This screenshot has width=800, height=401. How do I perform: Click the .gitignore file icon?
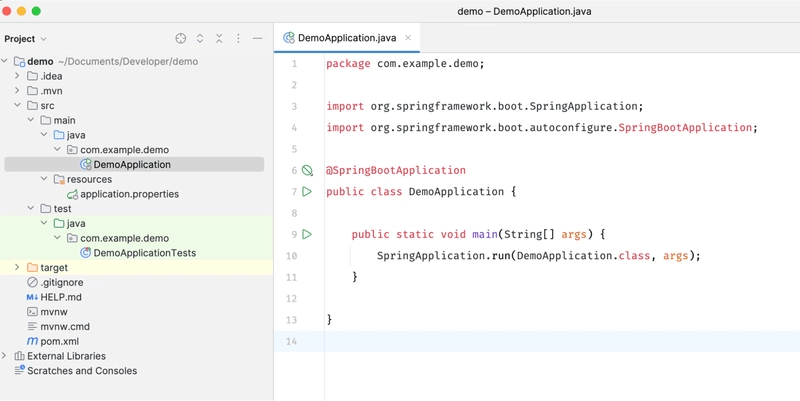pos(33,282)
